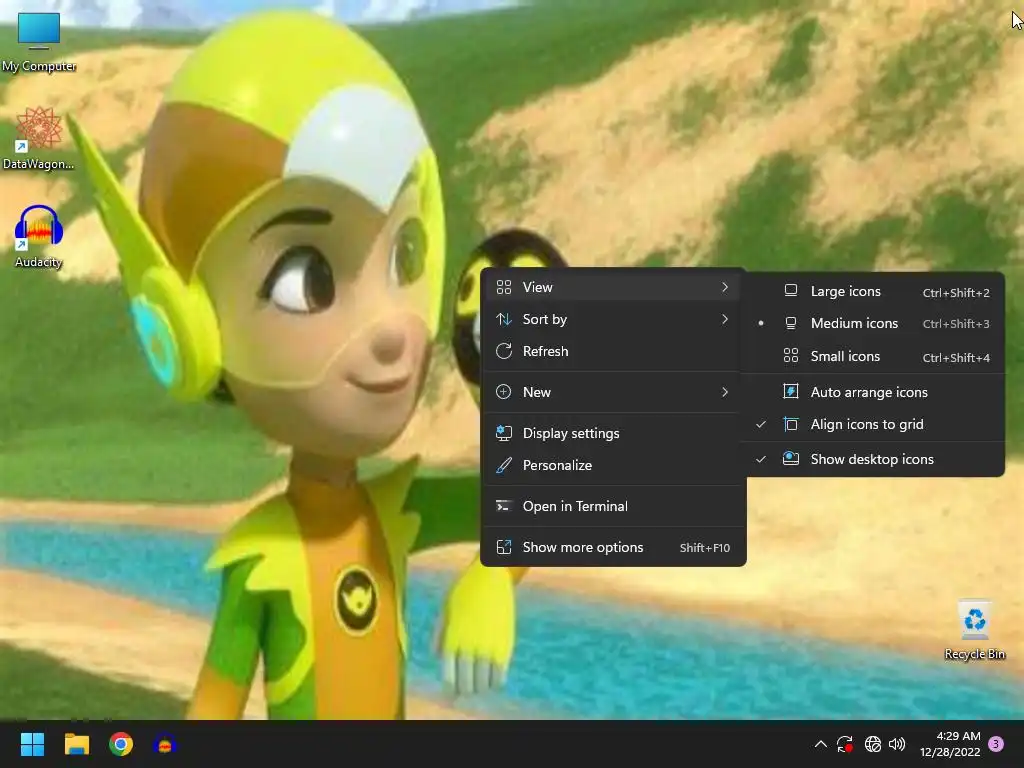Click the sync alert tray icon

point(845,744)
